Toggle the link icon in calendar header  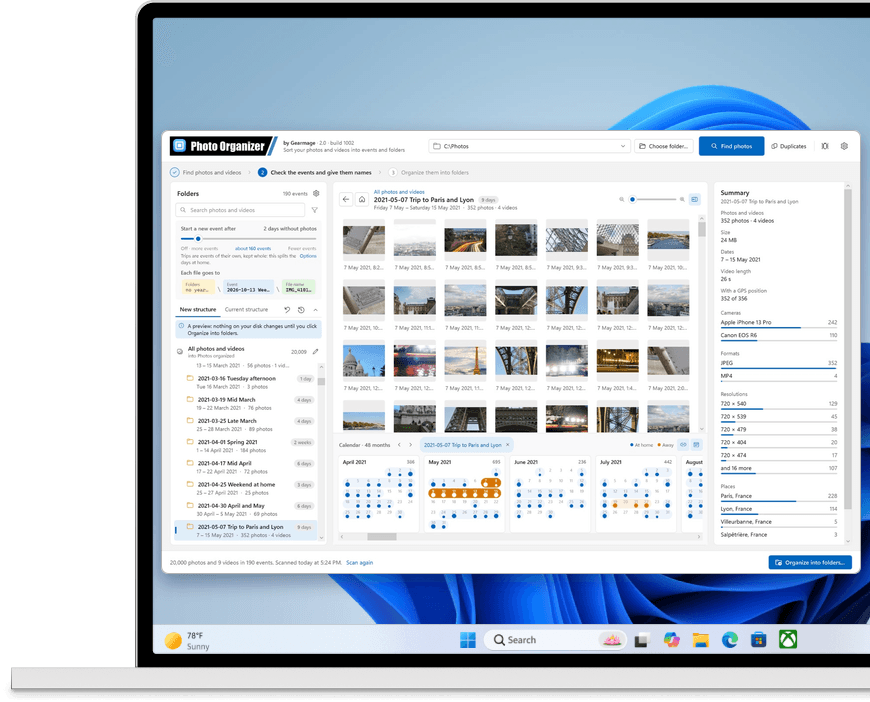(x=684, y=445)
